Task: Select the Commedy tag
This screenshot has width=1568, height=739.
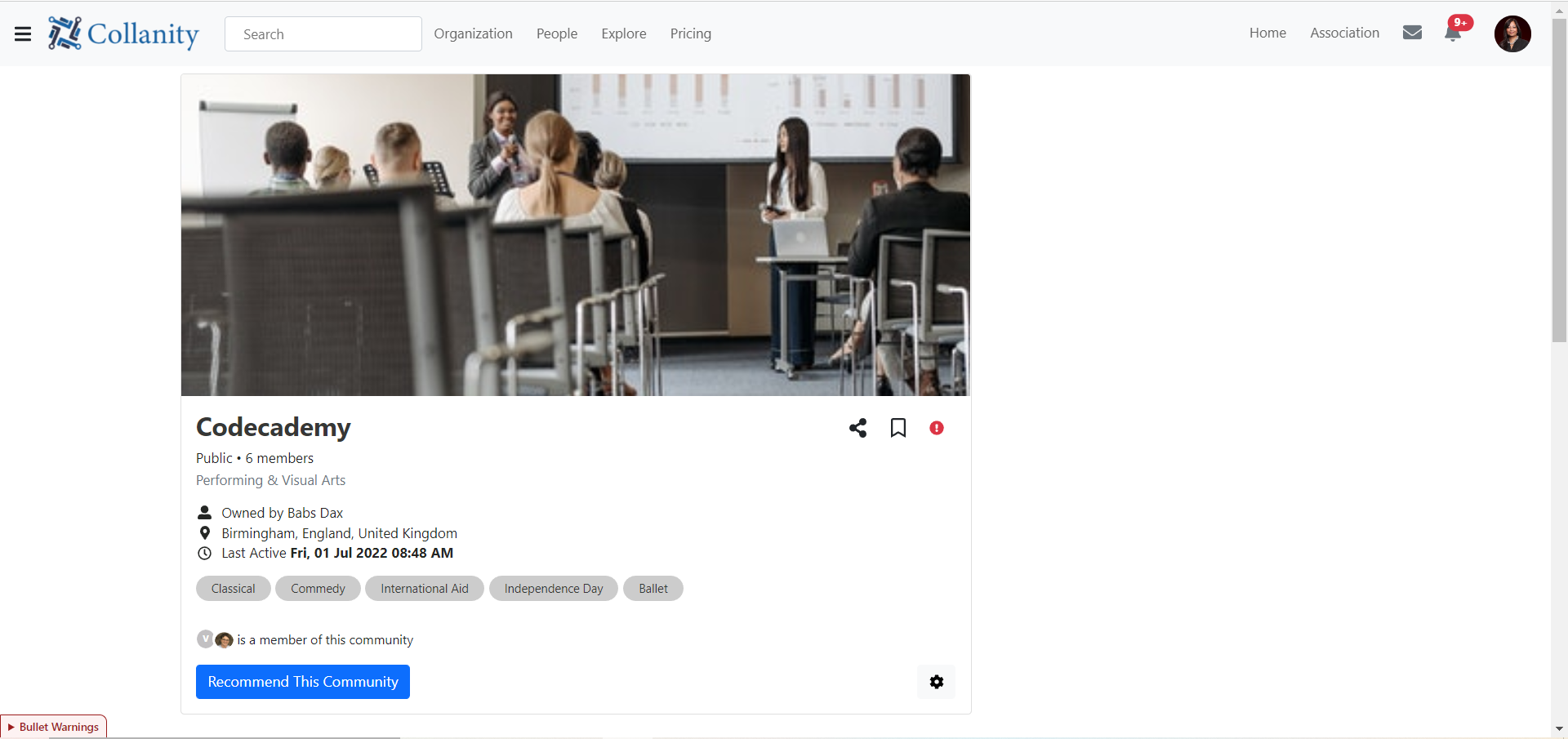Action: [x=318, y=589]
